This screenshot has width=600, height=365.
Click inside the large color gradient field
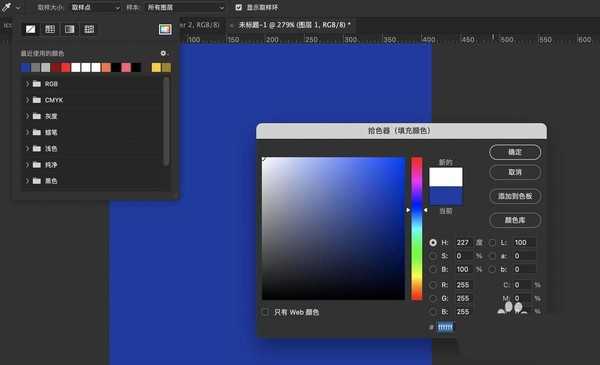coord(333,228)
